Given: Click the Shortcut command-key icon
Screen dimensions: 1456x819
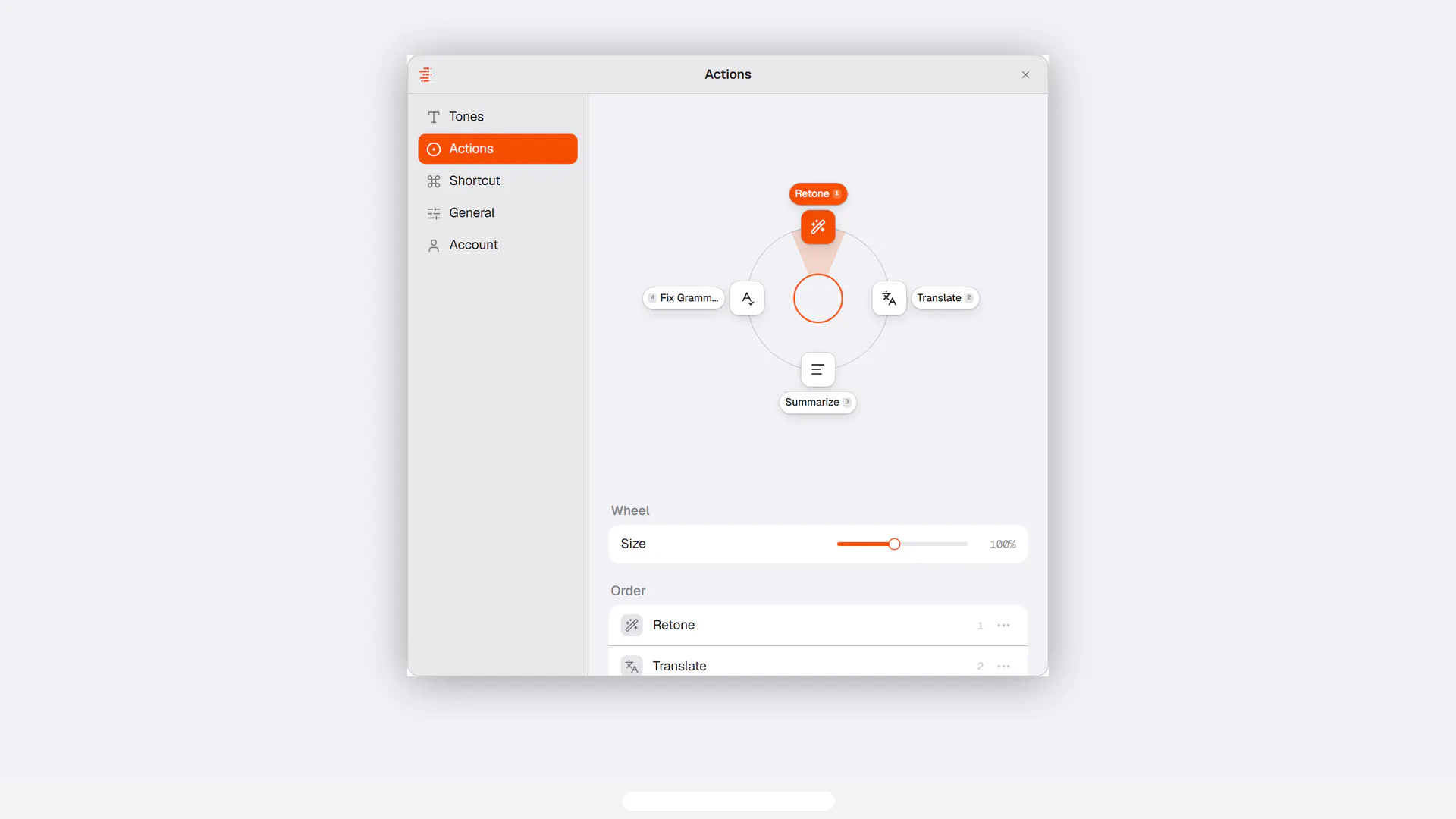Looking at the screenshot, I should point(434,181).
